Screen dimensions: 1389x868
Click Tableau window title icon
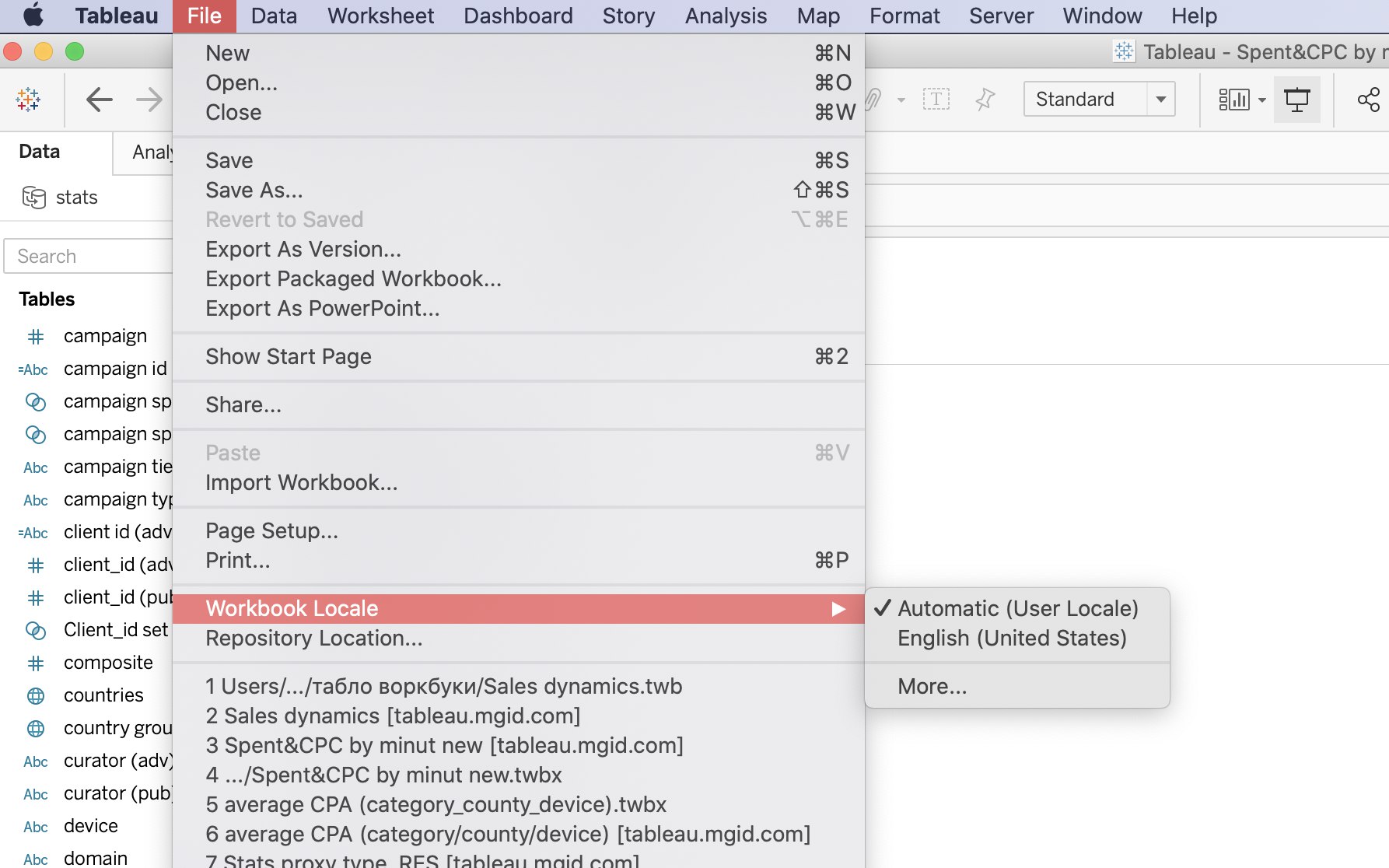(x=1124, y=52)
